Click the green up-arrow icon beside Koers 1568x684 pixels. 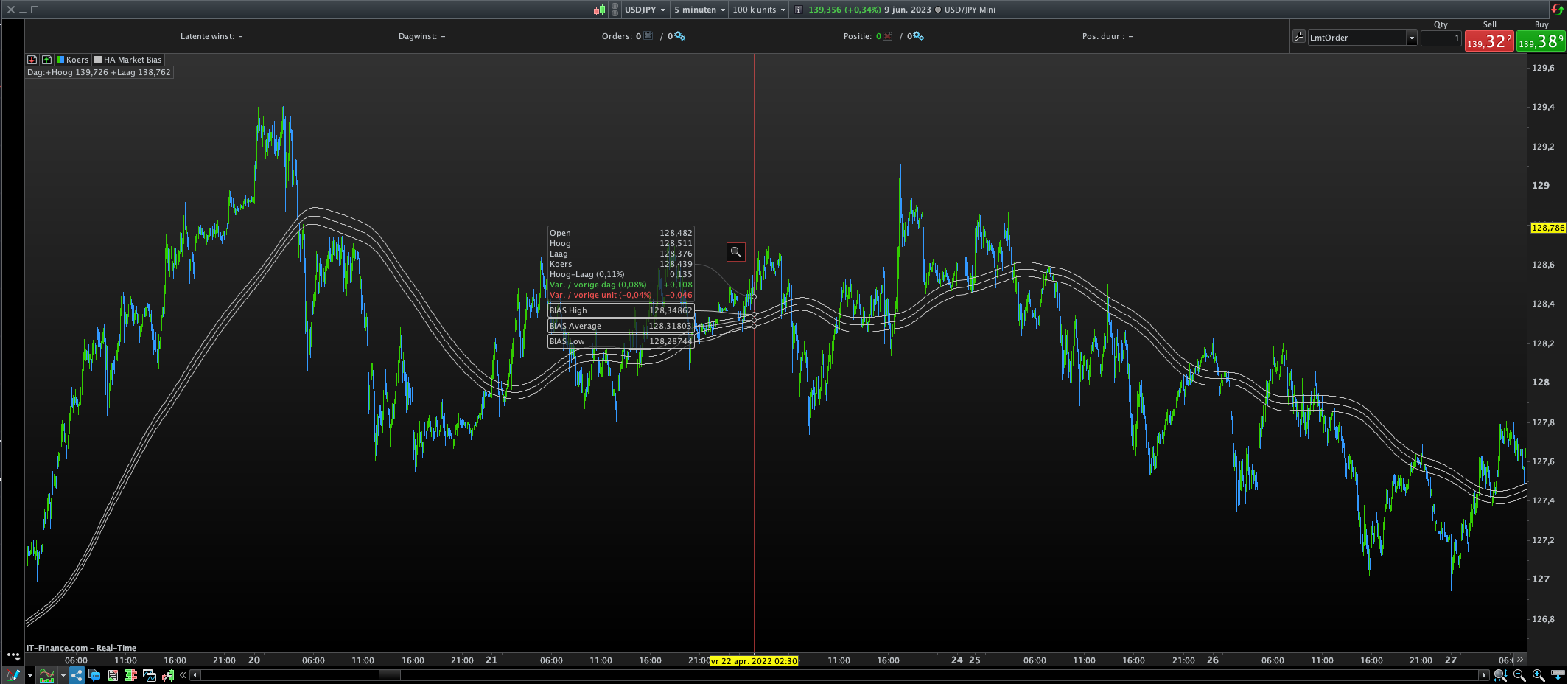click(47, 60)
